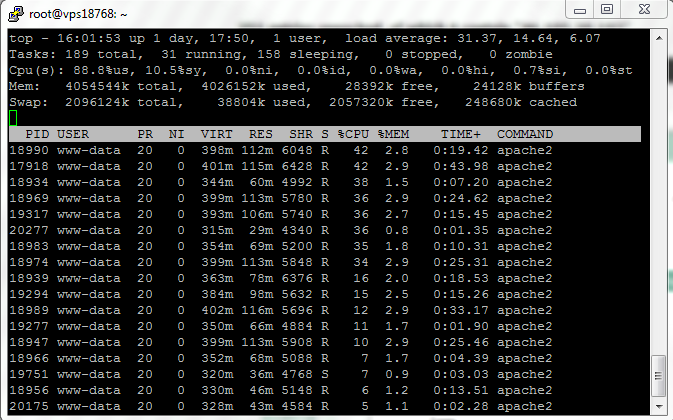Click the COMMAND column header

[x=525, y=134]
